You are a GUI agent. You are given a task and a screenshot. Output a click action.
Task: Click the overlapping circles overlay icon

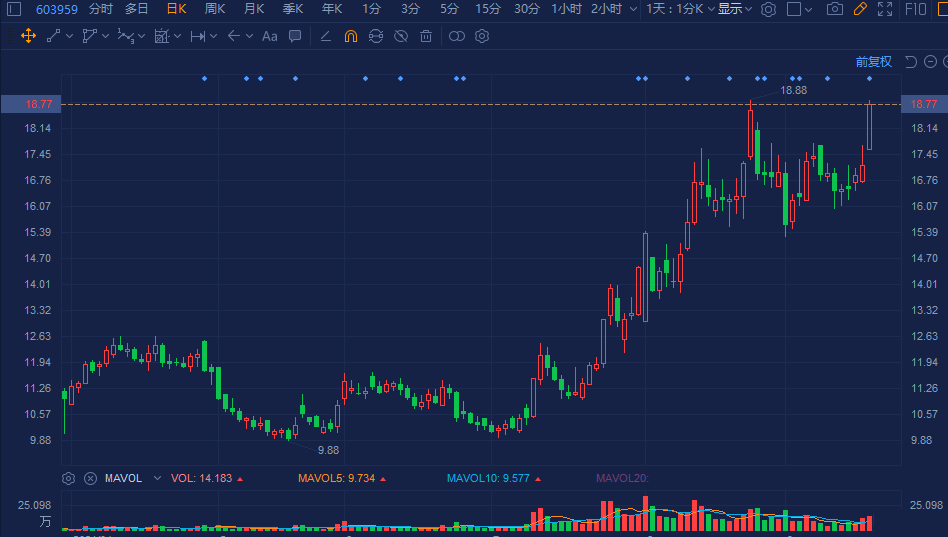457,36
